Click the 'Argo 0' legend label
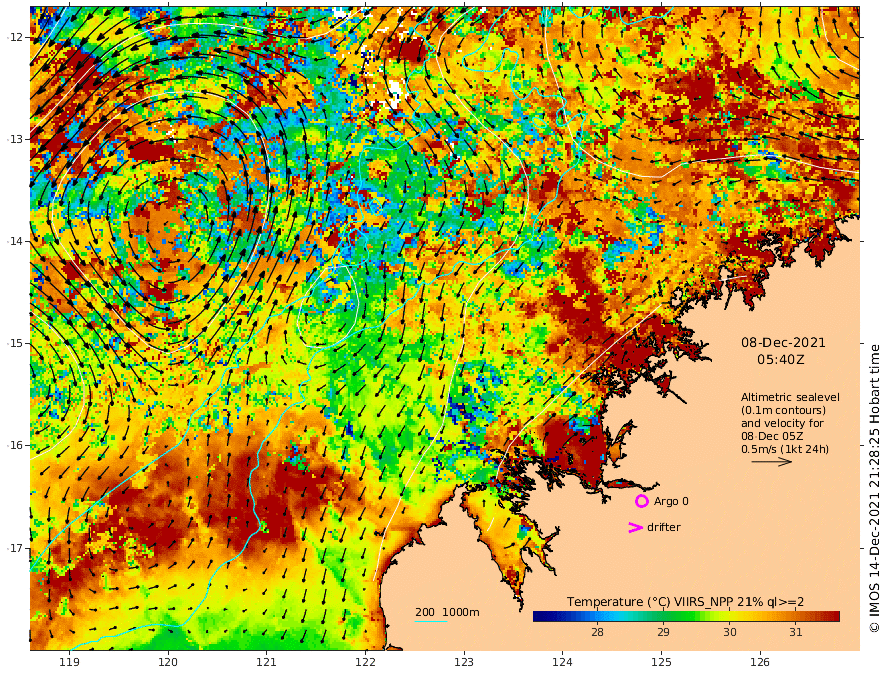Image resolution: width=880 pixels, height=680 pixels. coord(671,501)
